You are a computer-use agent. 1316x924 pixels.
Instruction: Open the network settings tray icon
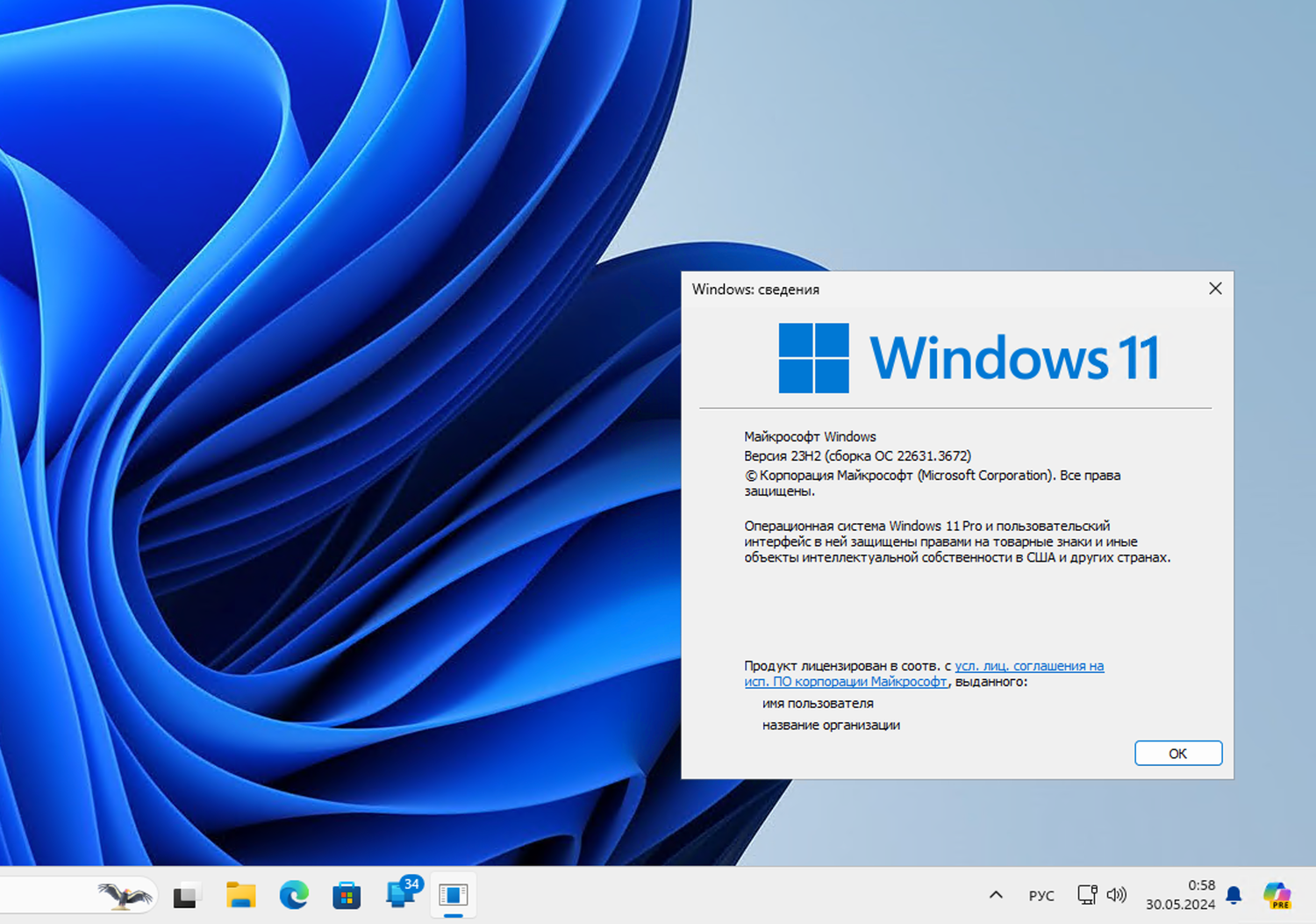click(x=1088, y=895)
